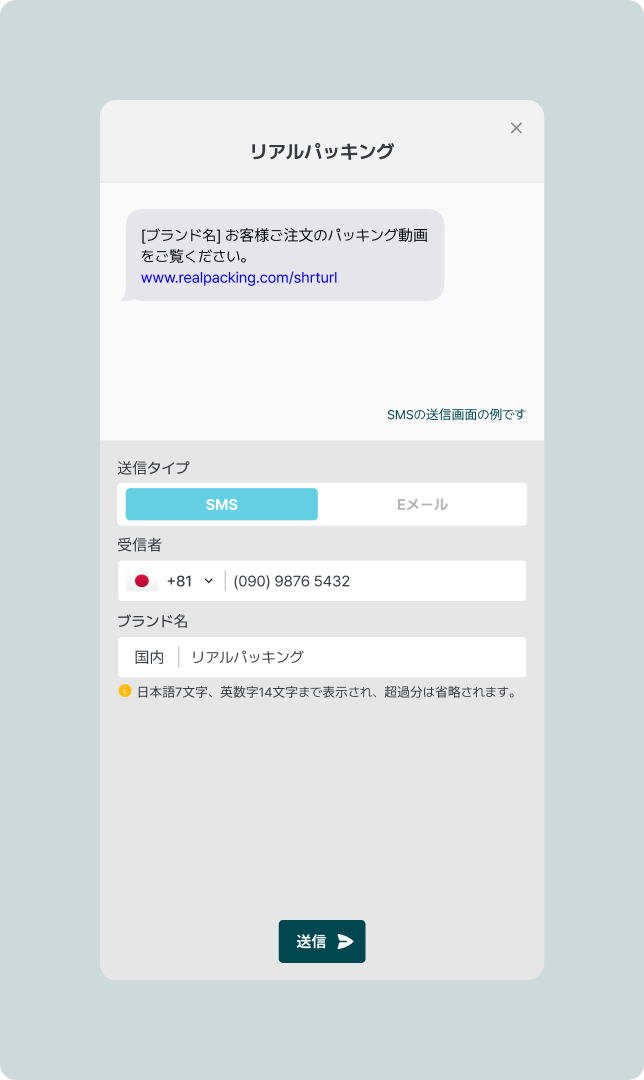Click the 受信者 label
Viewport: 644px width, 1080px height.
click(139, 545)
